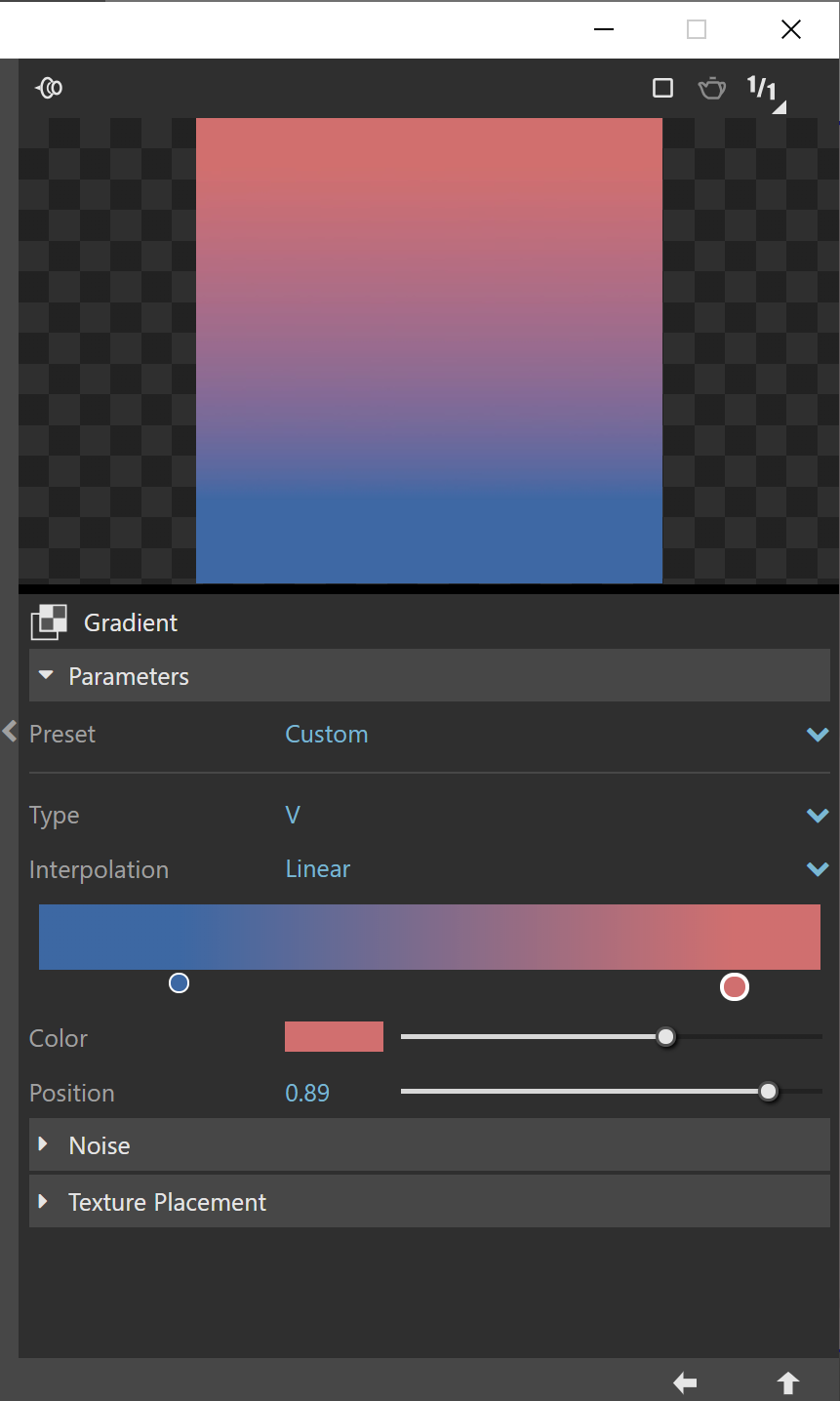Click the left chevron on panel edge
The image size is (840, 1401).
coord(10,731)
